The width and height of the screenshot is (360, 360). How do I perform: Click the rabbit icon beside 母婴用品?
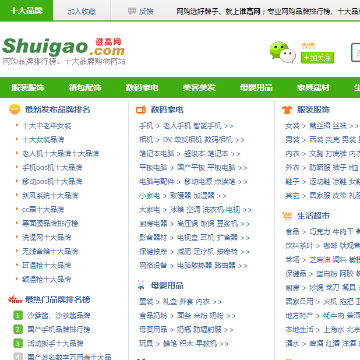[141, 286]
